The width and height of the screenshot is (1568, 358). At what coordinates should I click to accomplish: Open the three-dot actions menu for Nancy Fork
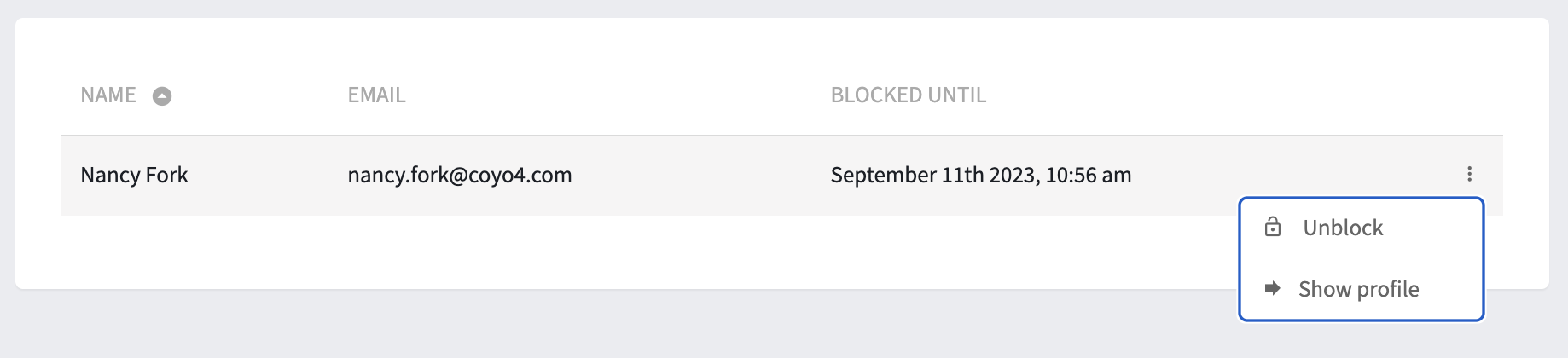point(1469,174)
